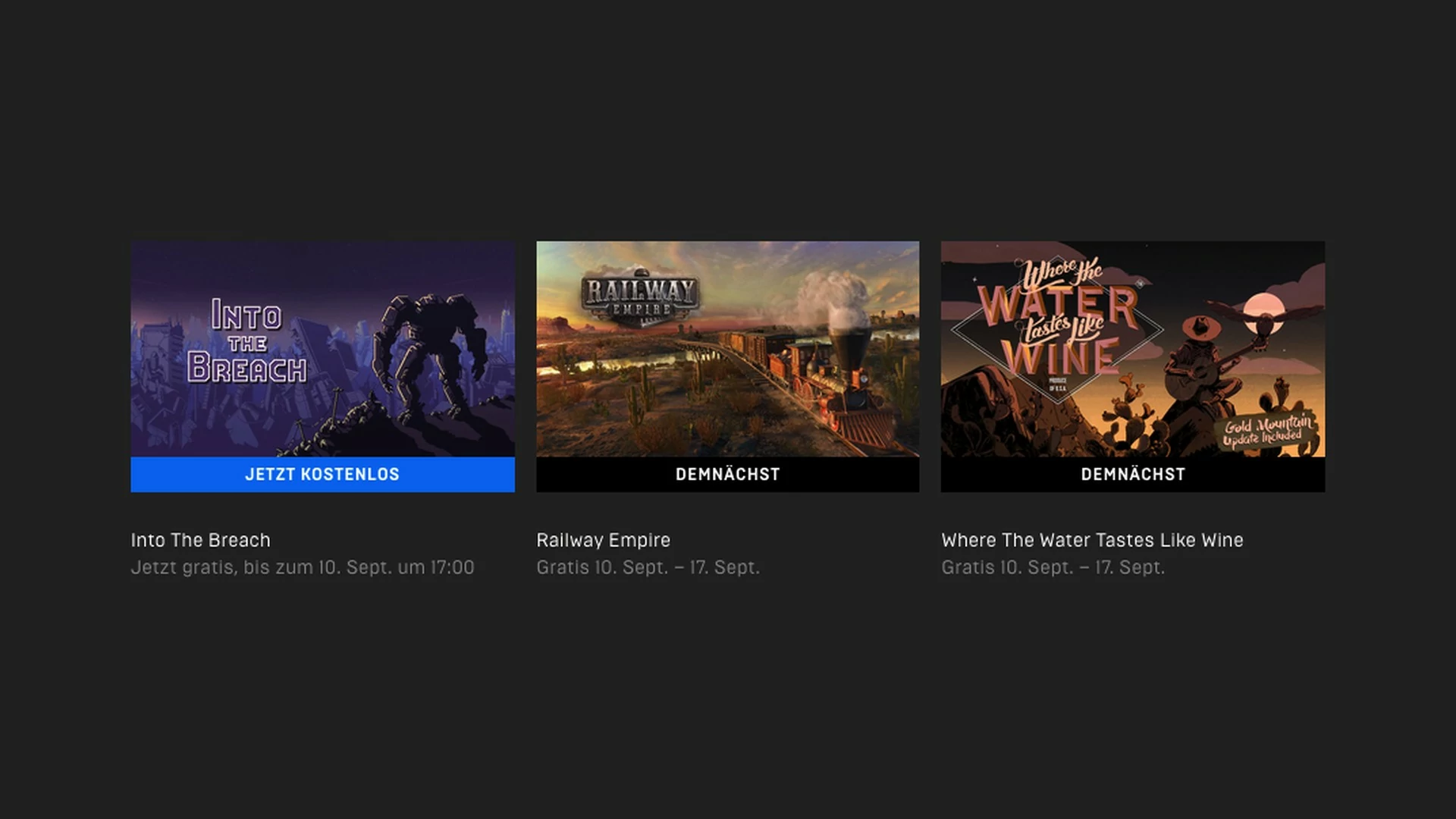Viewport: 1456px width, 819px height.
Task: Click DEMNÄCHST banner under Water Tastes Like Wine
Action: click(1133, 475)
